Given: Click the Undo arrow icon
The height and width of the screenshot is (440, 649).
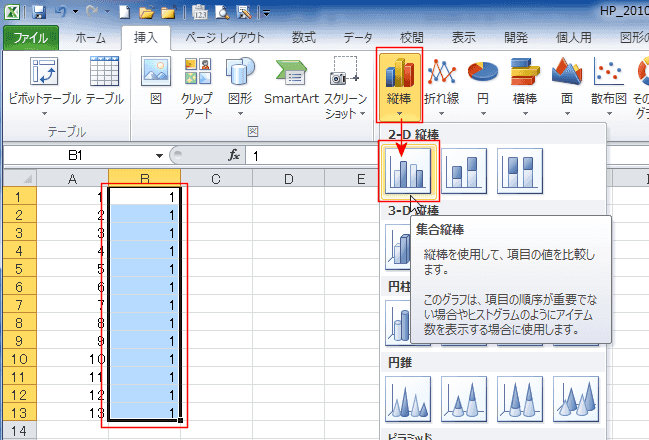Looking at the screenshot, I should 60,12.
